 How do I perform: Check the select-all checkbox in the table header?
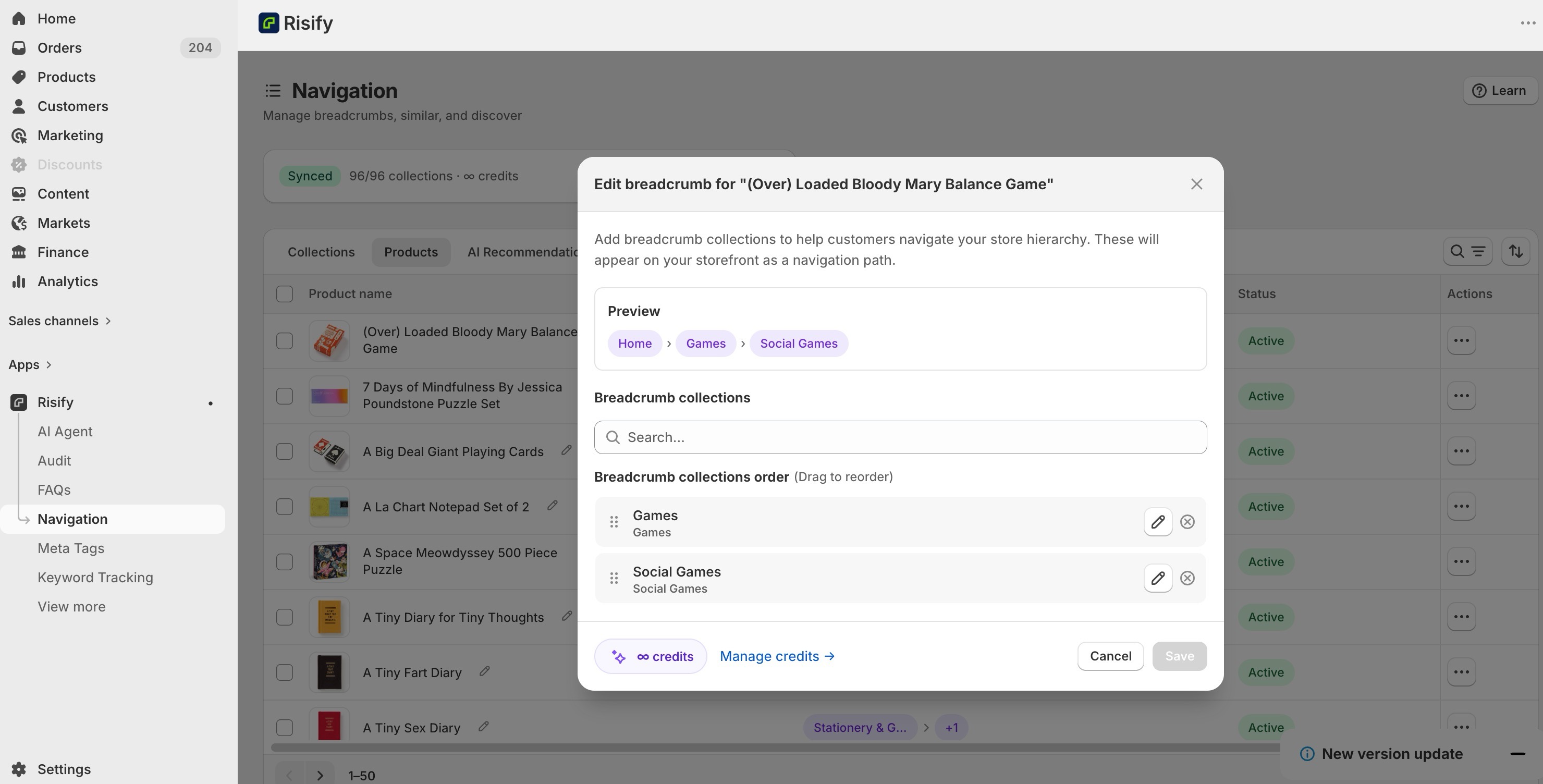(x=284, y=293)
